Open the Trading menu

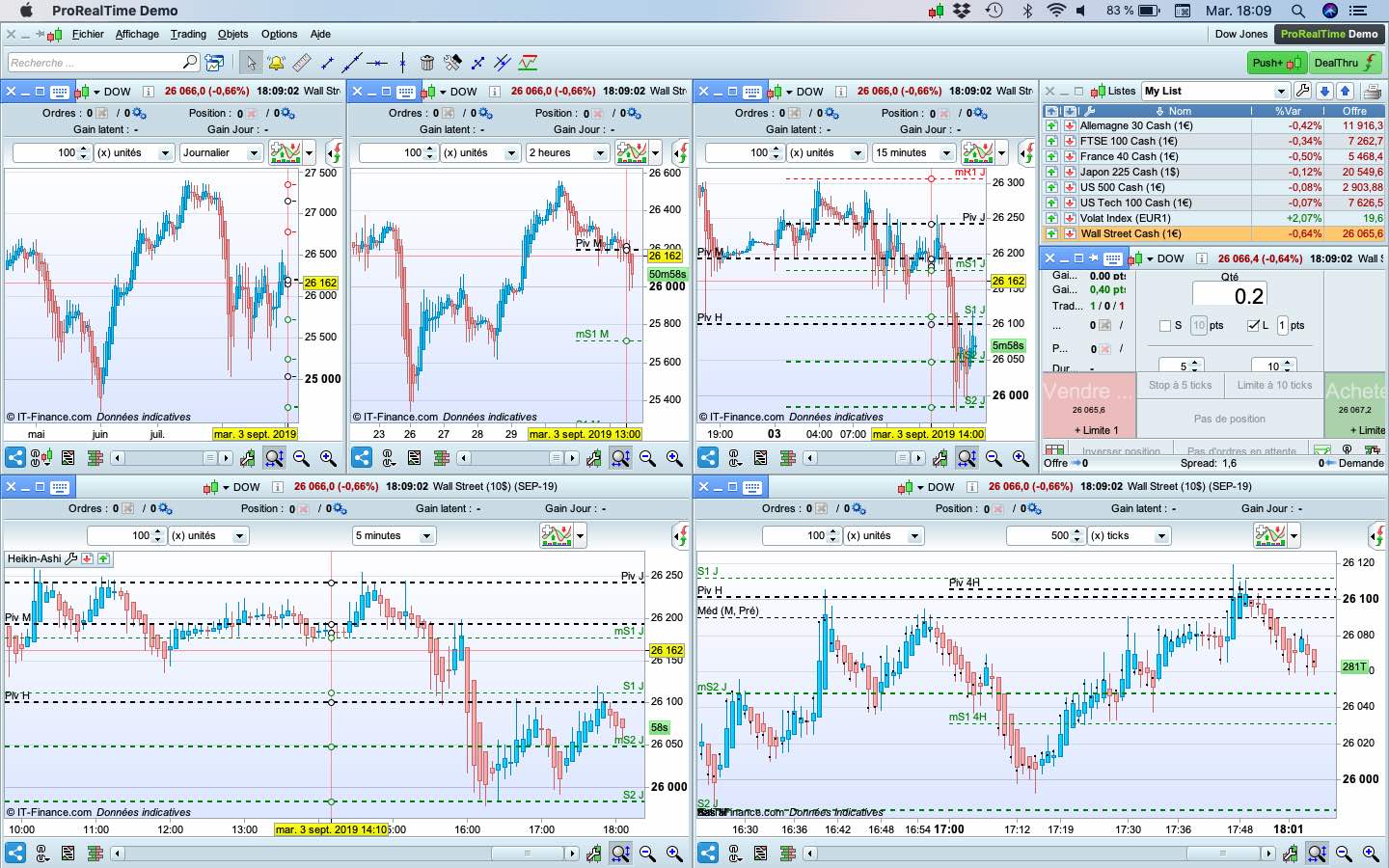(188, 34)
